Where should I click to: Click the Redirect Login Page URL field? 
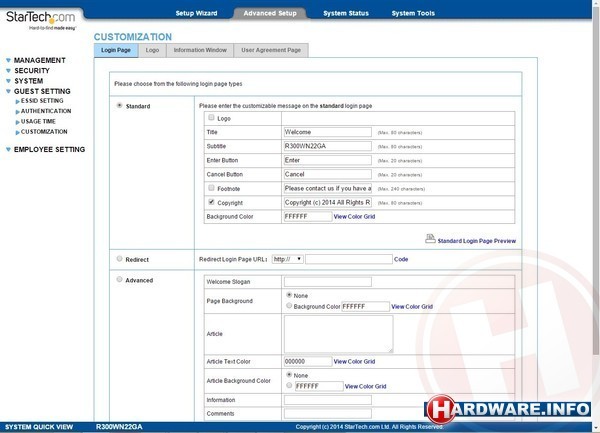click(349, 259)
